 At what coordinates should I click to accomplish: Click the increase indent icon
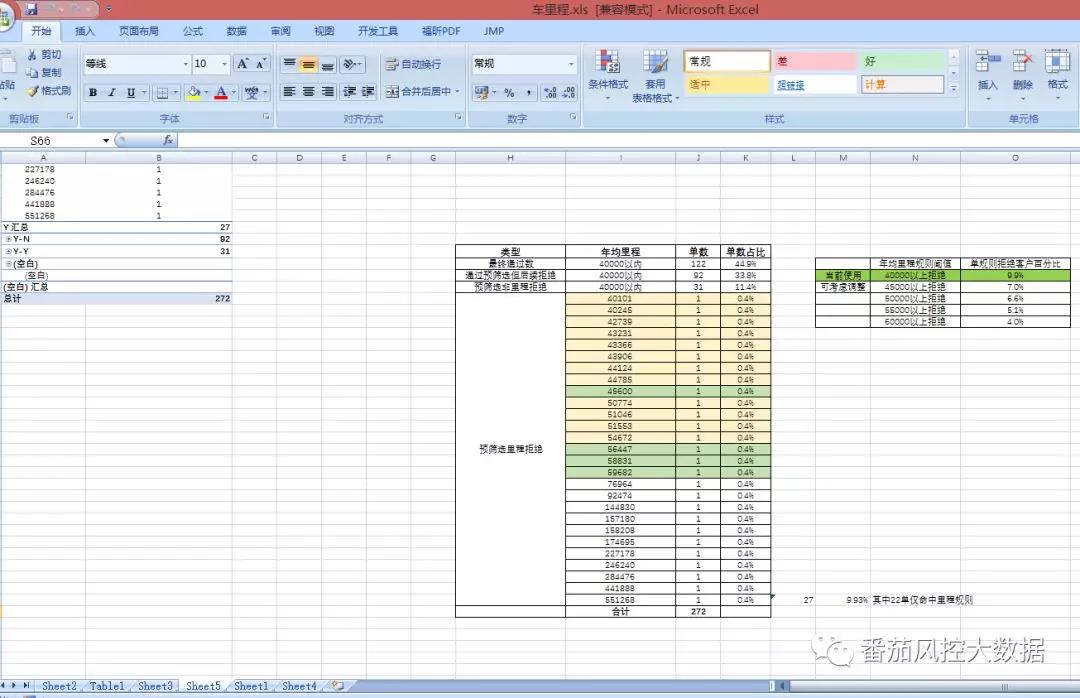click(x=368, y=92)
